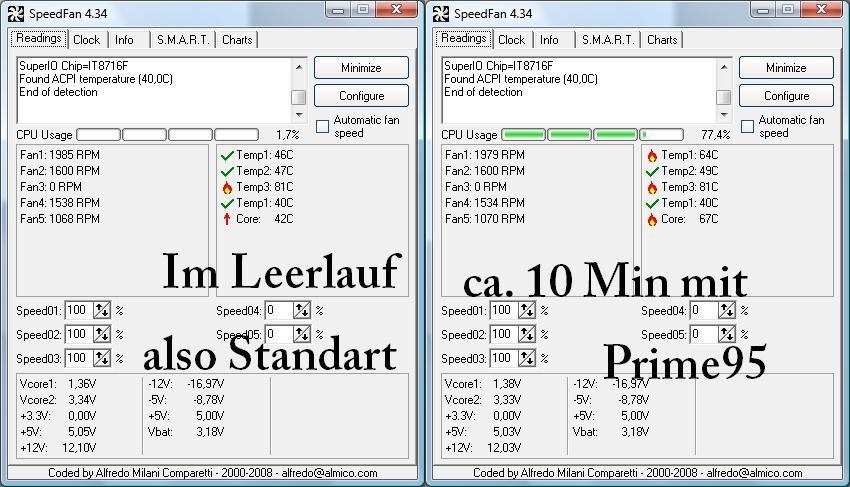This screenshot has width=850, height=487.
Task: Click +12V: 12,03V reading
Action: click(483, 448)
